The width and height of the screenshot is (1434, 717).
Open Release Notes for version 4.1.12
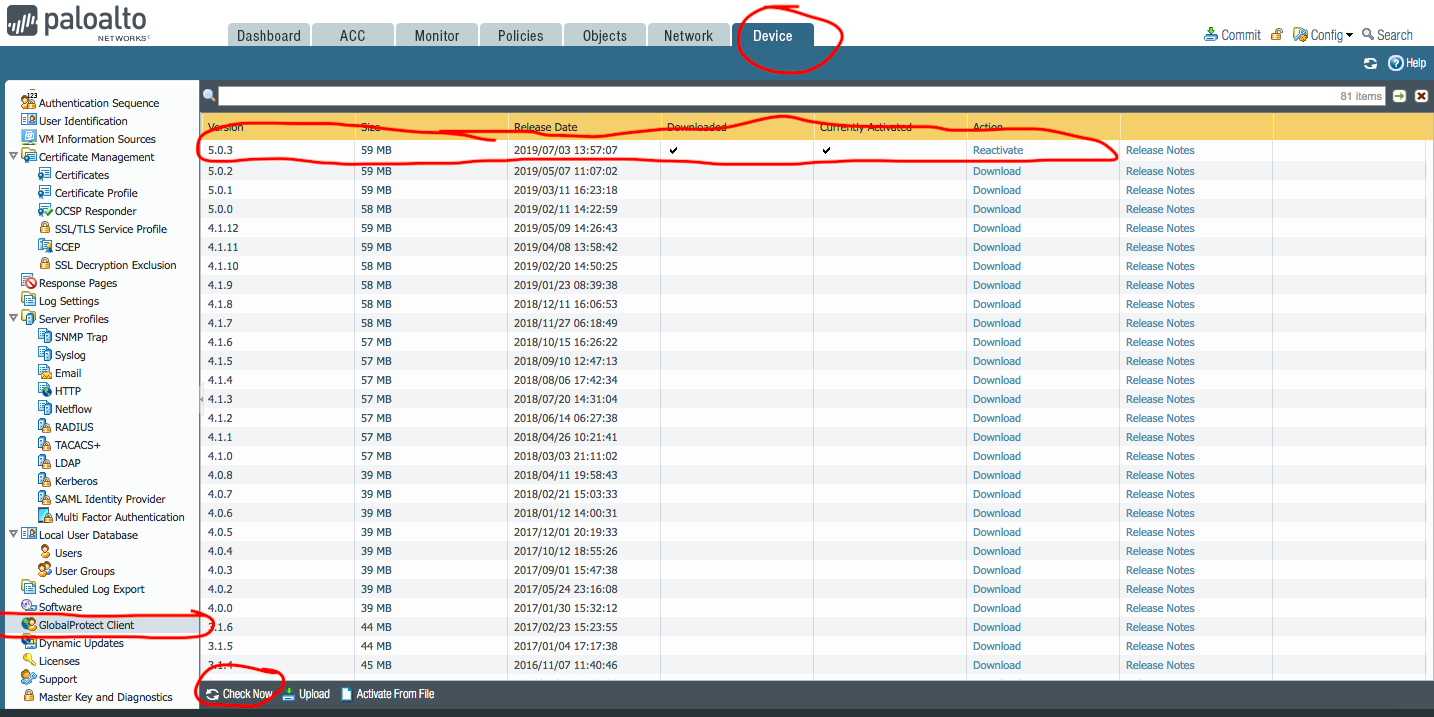point(1160,228)
